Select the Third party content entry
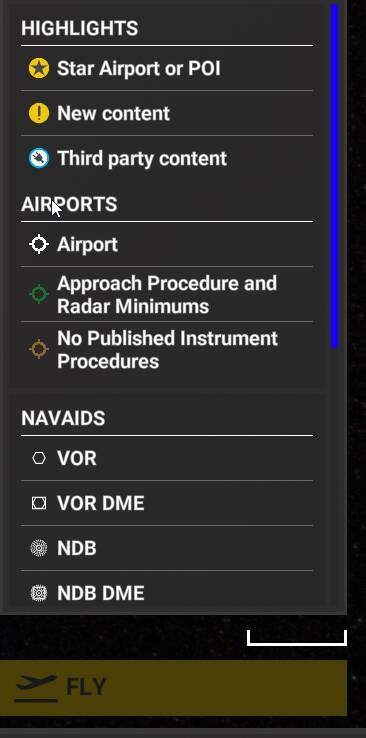This screenshot has height=738, width=366. coord(167,158)
